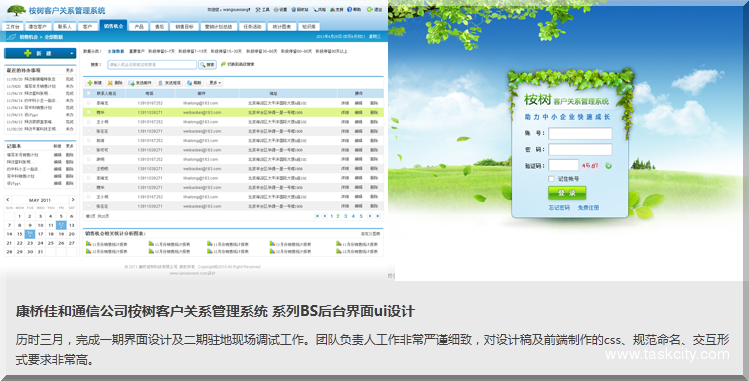This screenshot has width=749, height=381.
Task: Filter by 全部数据 category link
Action: (116, 51)
